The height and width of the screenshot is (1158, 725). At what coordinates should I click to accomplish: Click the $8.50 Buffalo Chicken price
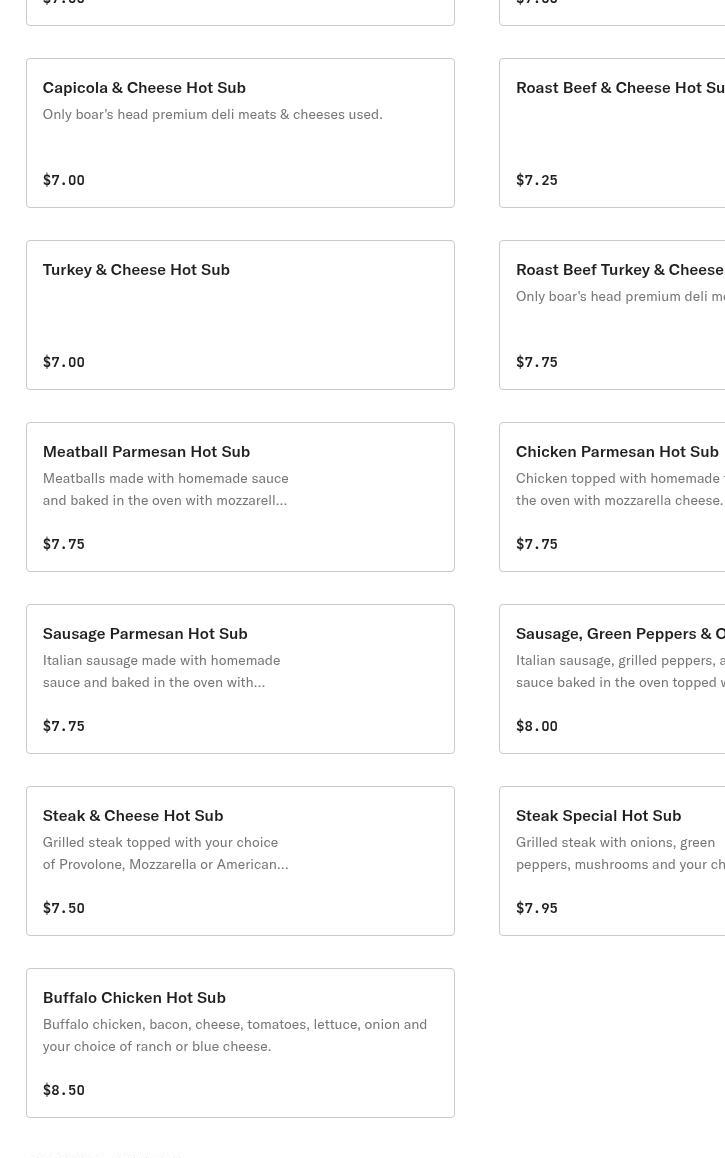(64, 1090)
